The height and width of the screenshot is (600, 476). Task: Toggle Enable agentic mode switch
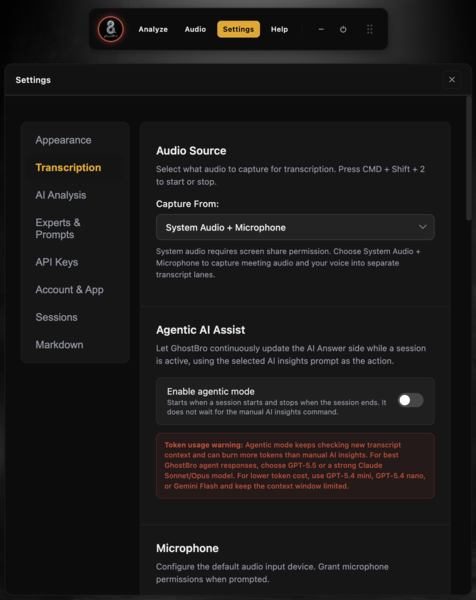[411, 400]
